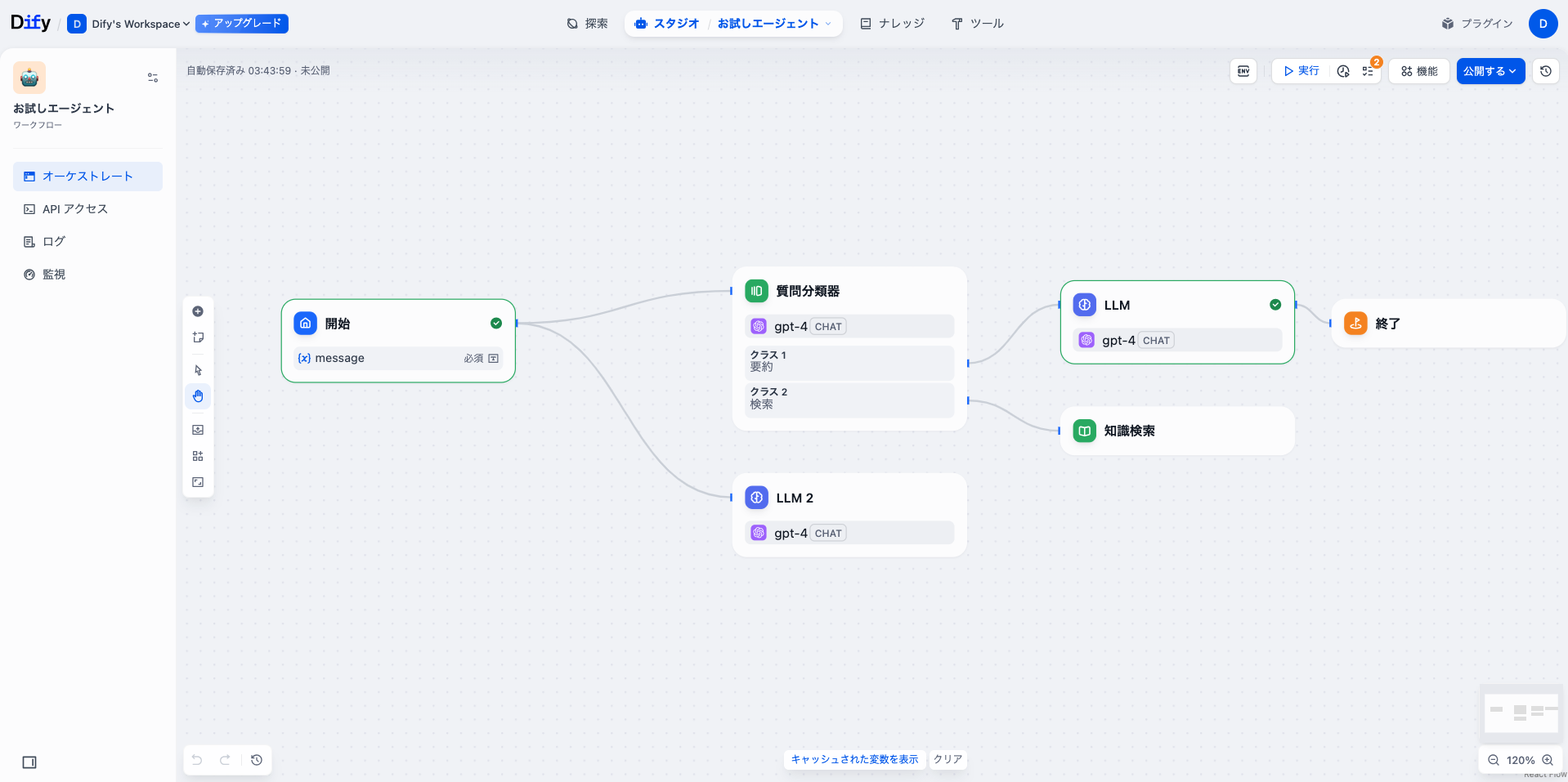Click the 120% zoom level control
The image size is (1568, 782).
tap(1520, 760)
